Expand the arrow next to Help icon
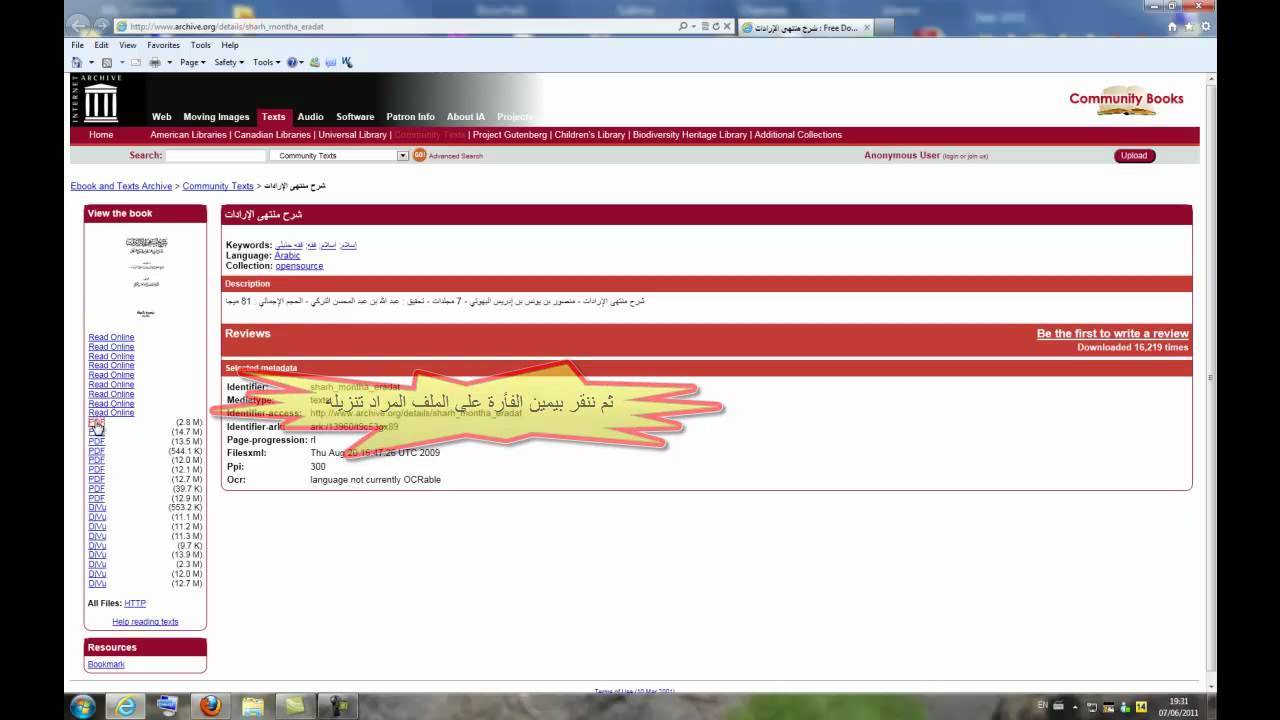 [302, 63]
